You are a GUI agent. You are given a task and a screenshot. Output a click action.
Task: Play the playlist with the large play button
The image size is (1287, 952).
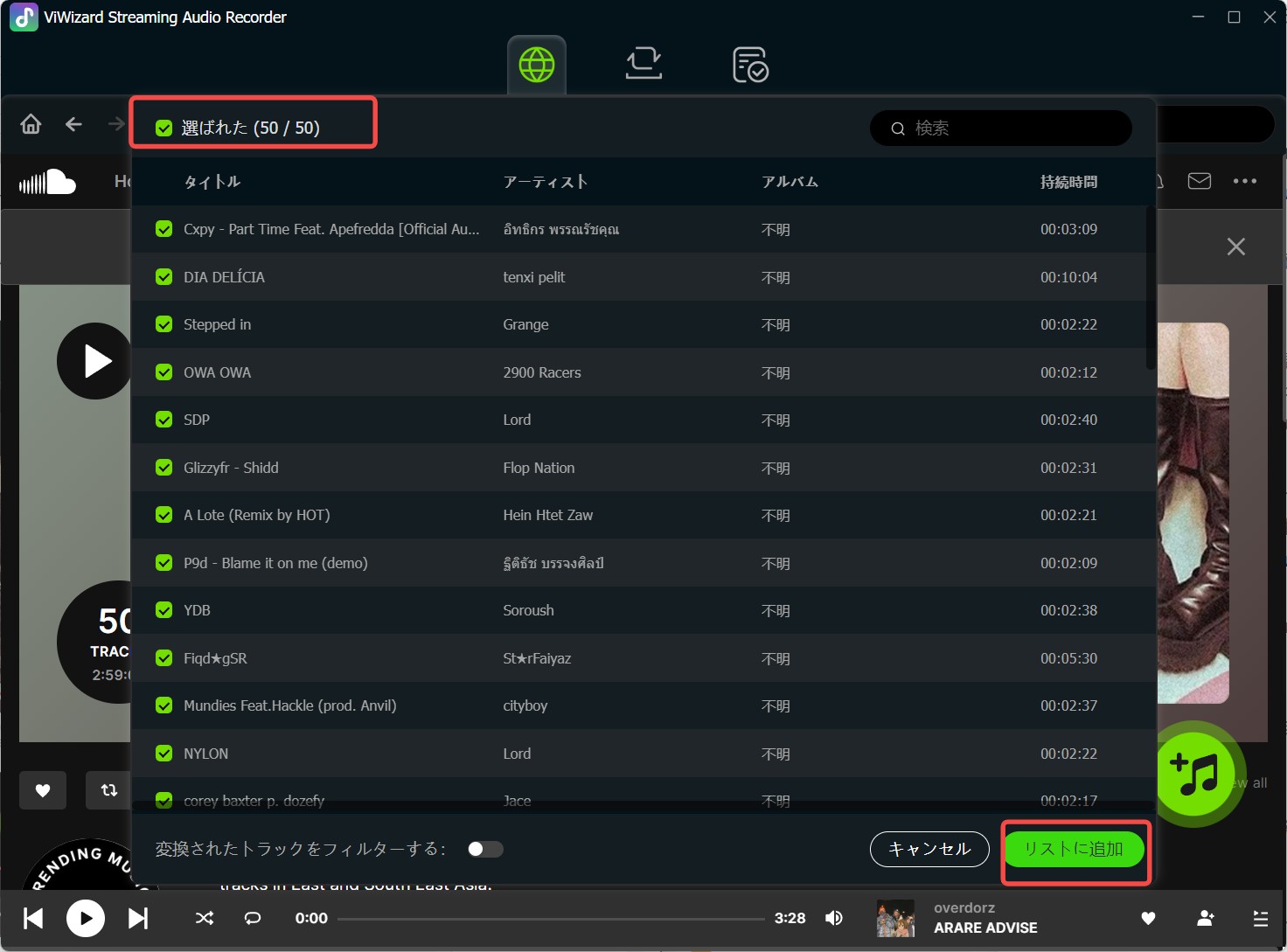tap(94, 361)
